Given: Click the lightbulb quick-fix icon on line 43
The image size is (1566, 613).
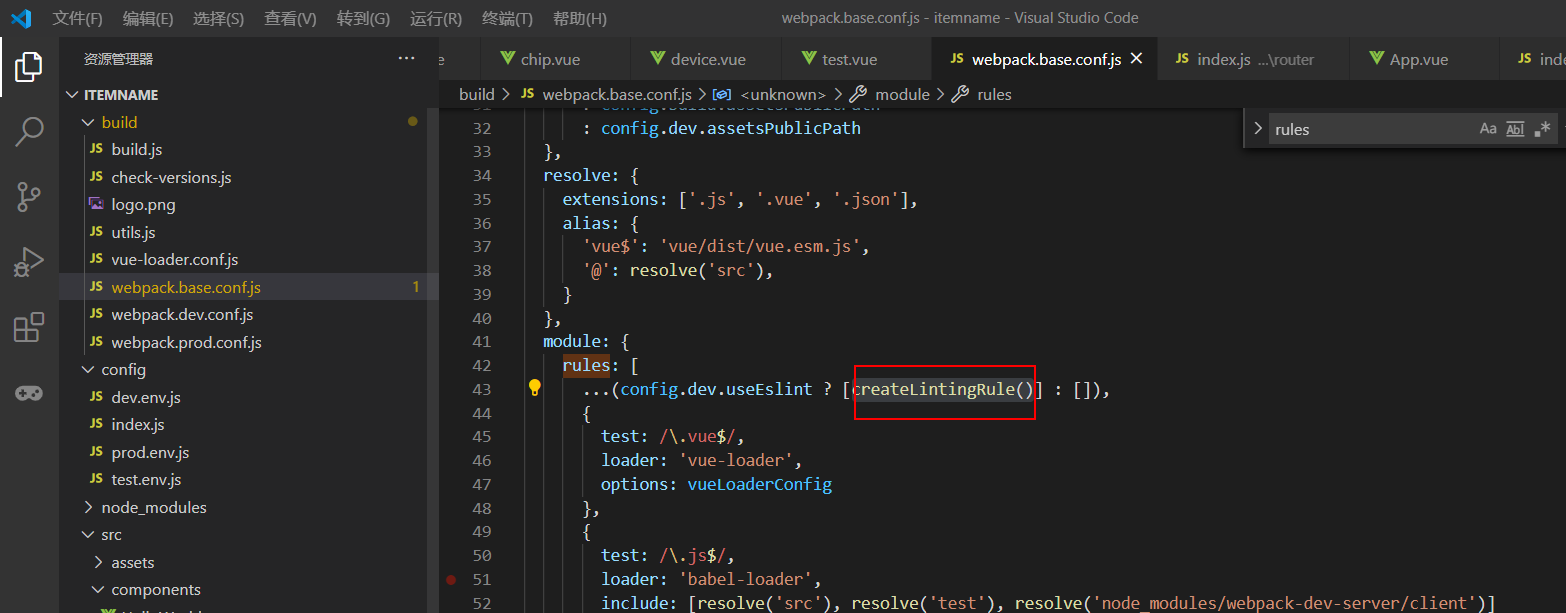Looking at the screenshot, I should pos(535,388).
